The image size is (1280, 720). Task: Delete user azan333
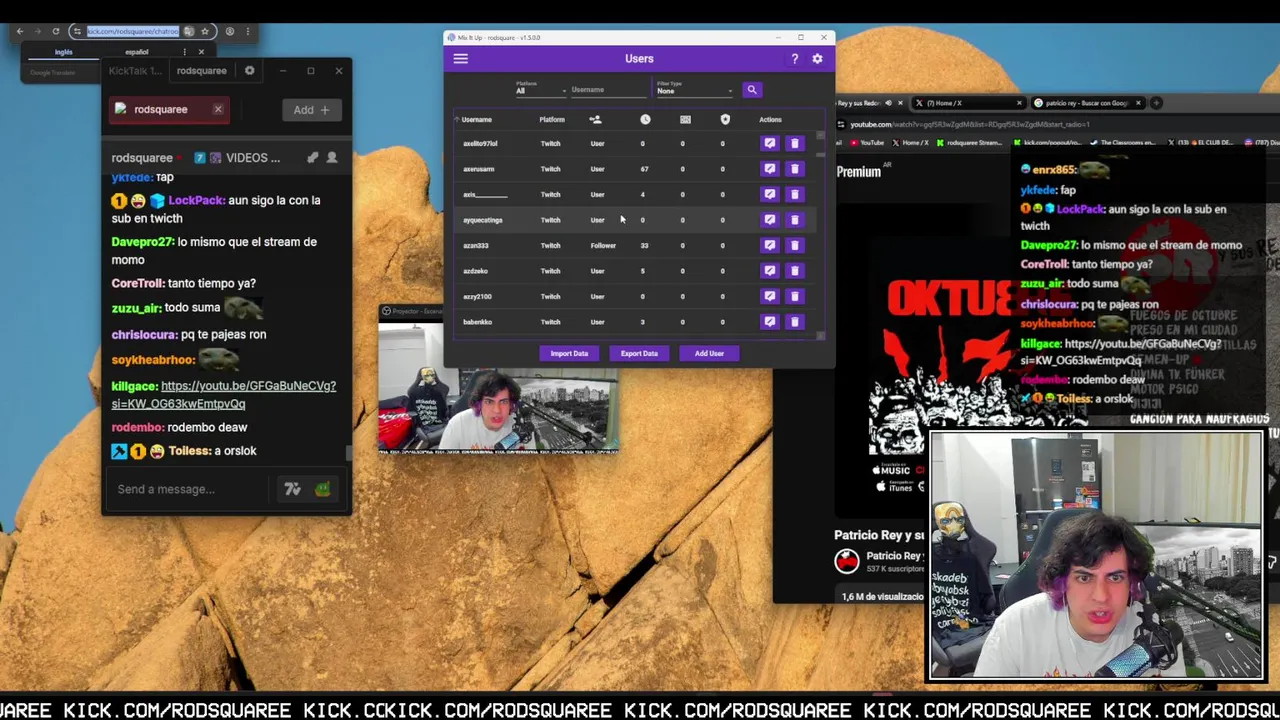pyautogui.click(x=794, y=245)
